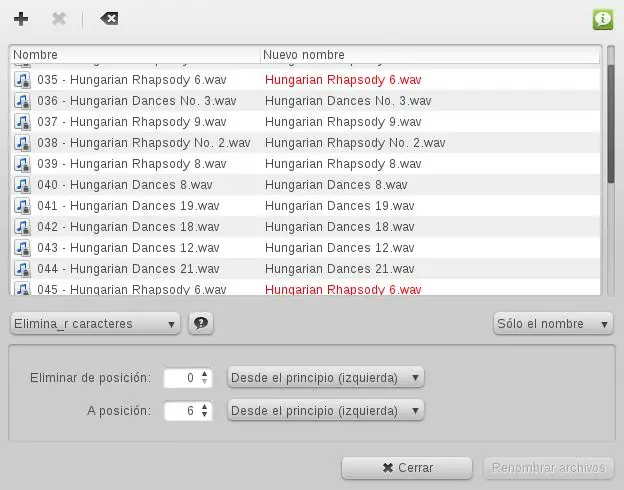
Task: Decrease 'A posición' value with down arrow
Action: 205,414
